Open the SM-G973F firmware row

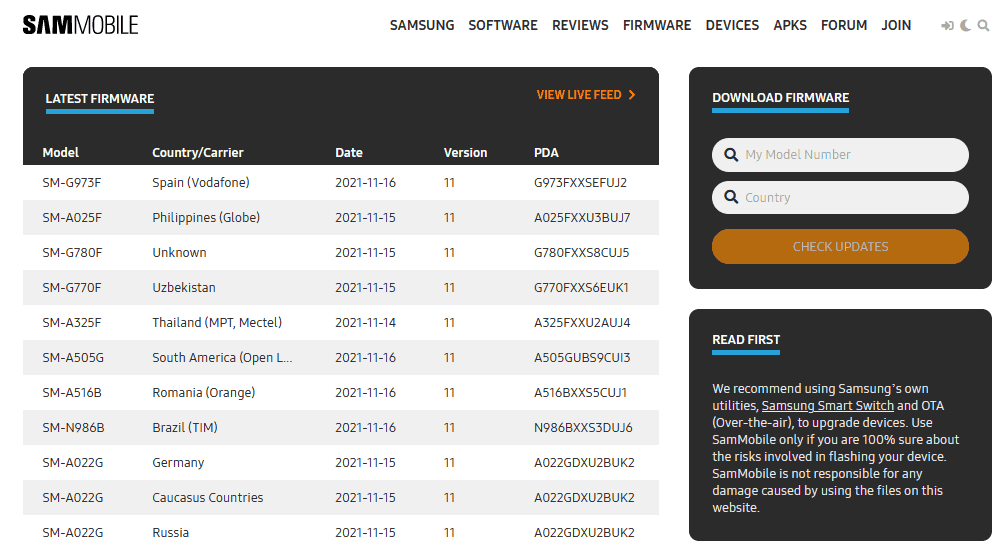341,182
